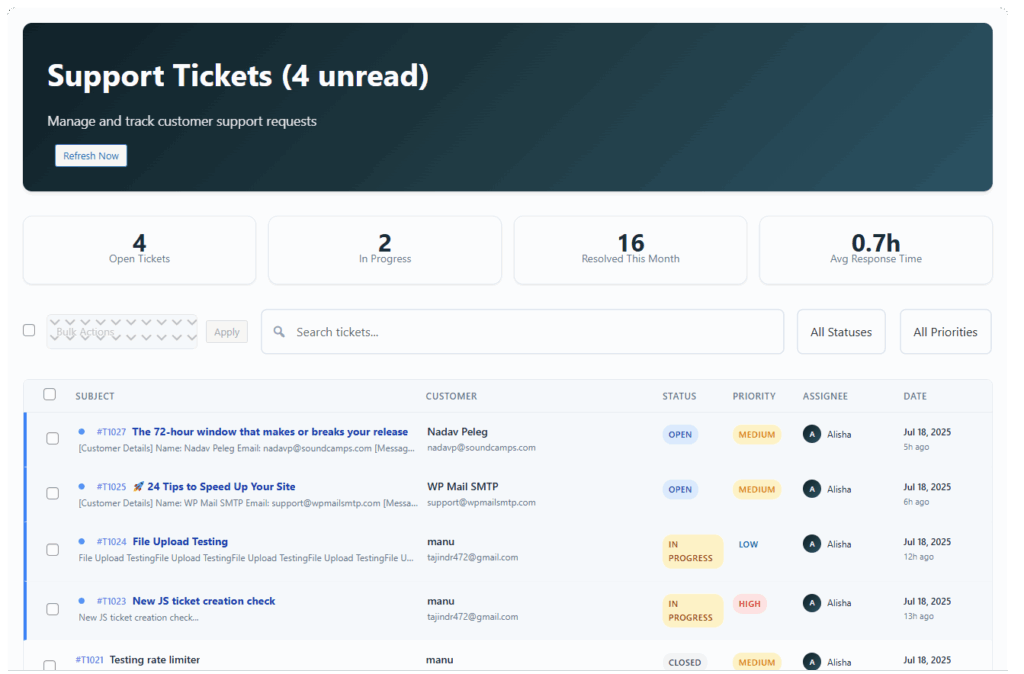Click the CUSTOMER column header
The height and width of the screenshot is (674, 1024).
451,396
